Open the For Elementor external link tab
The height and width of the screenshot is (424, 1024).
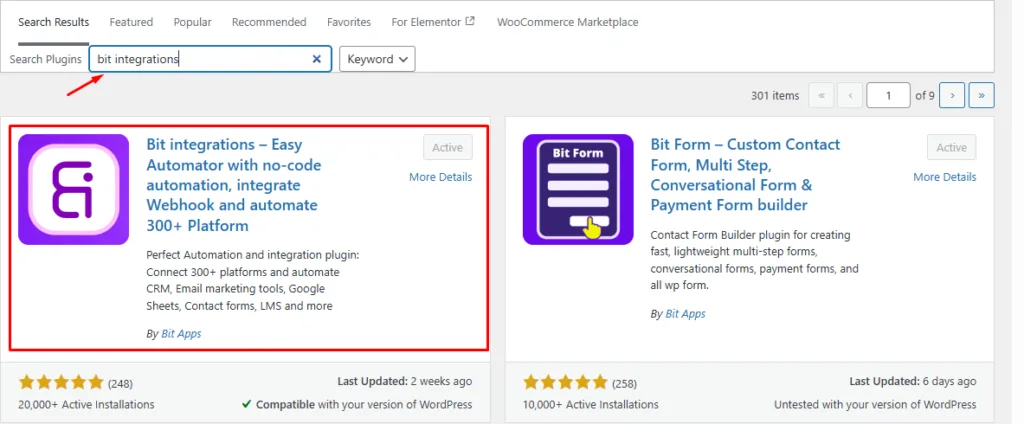tap(433, 22)
